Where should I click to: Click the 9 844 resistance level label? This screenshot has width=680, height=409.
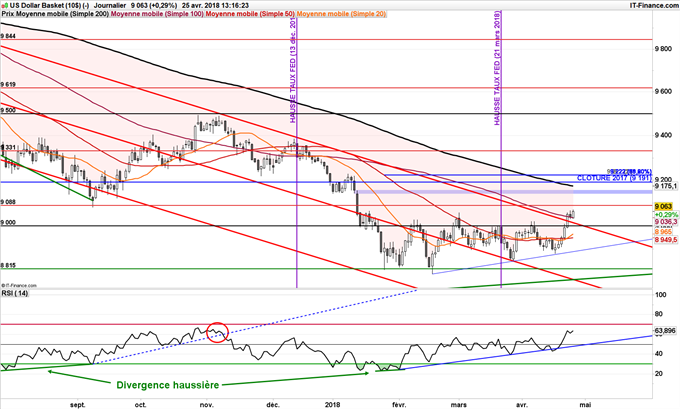(8, 36)
